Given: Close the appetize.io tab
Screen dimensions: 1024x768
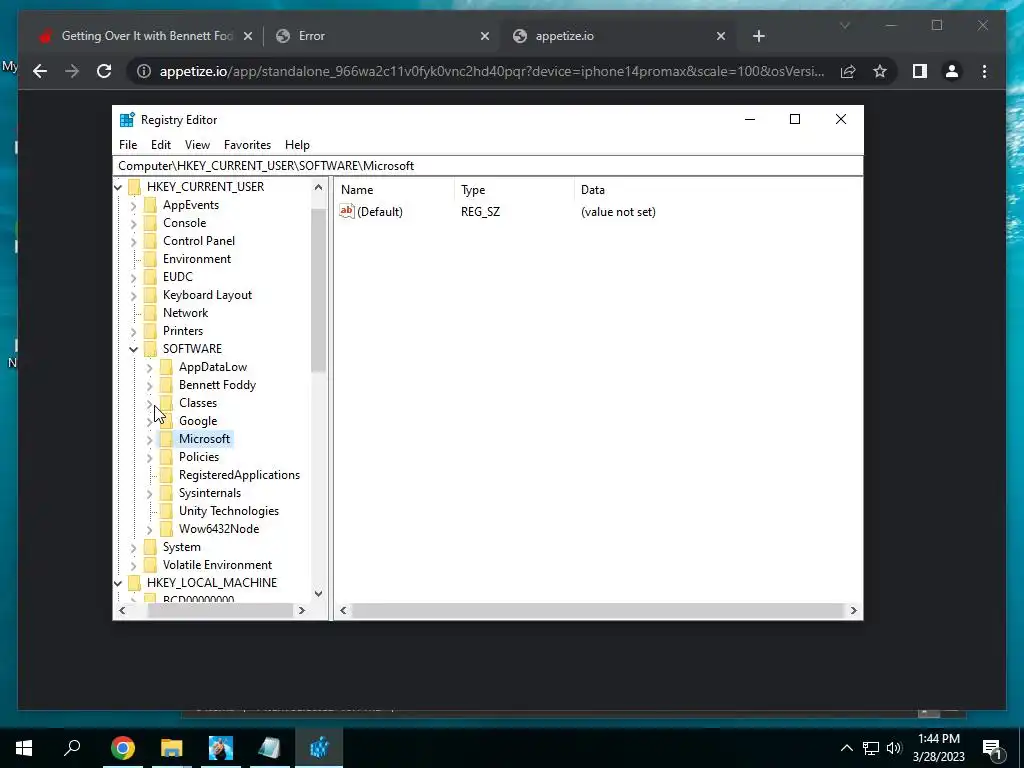Looking at the screenshot, I should pyautogui.click(x=720, y=36).
